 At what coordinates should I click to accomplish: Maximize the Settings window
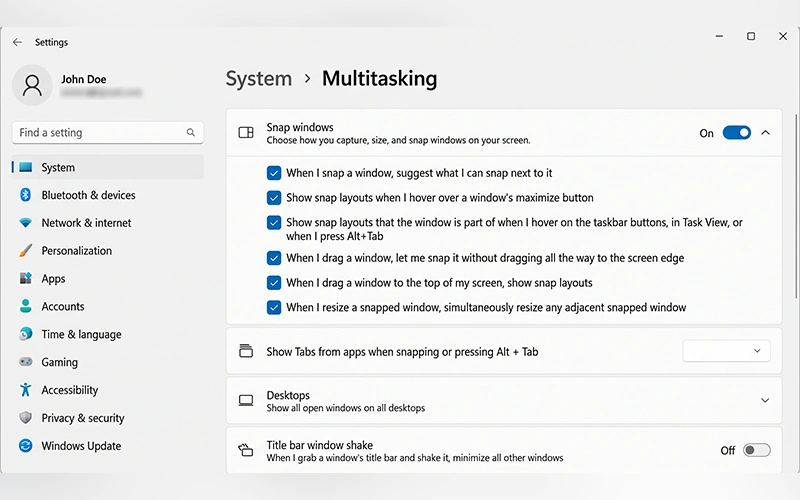click(x=751, y=36)
